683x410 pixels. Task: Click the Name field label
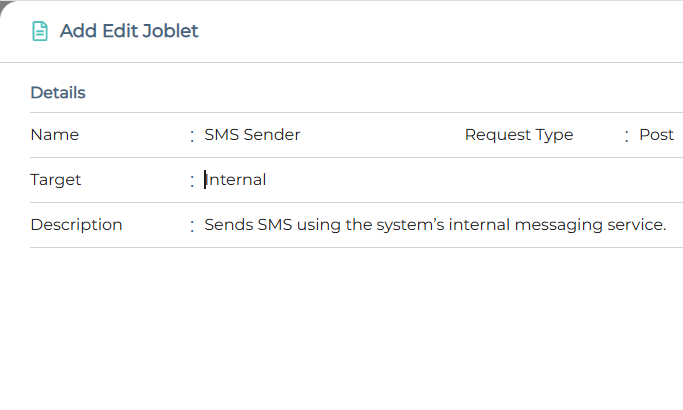point(55,135)
